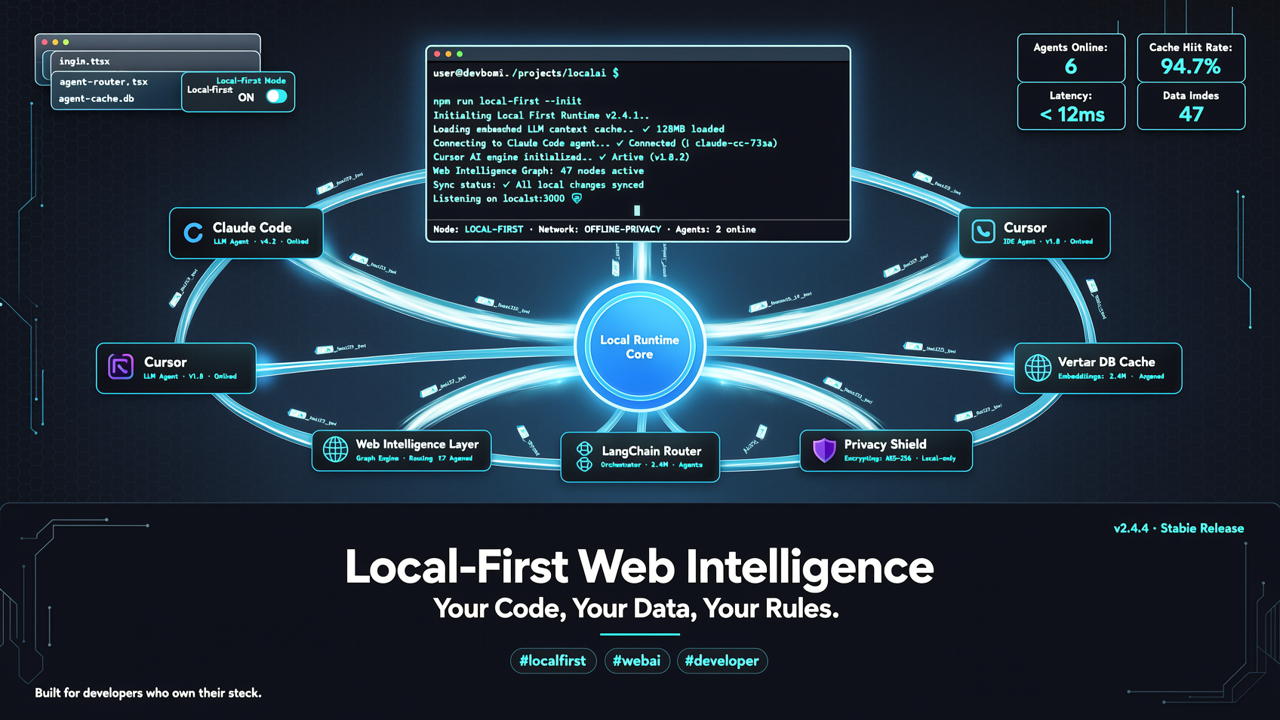Open the ingin.ttsx file tab
Screen dimensions: 1280x720
coord(84,62)
